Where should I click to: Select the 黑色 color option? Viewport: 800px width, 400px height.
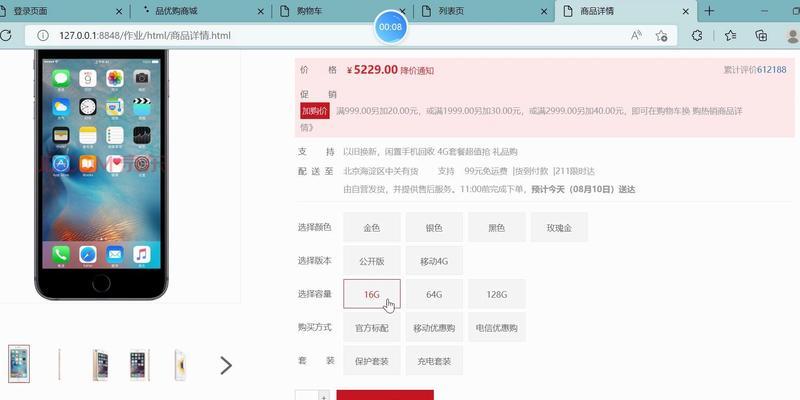[x=496, y=228]
